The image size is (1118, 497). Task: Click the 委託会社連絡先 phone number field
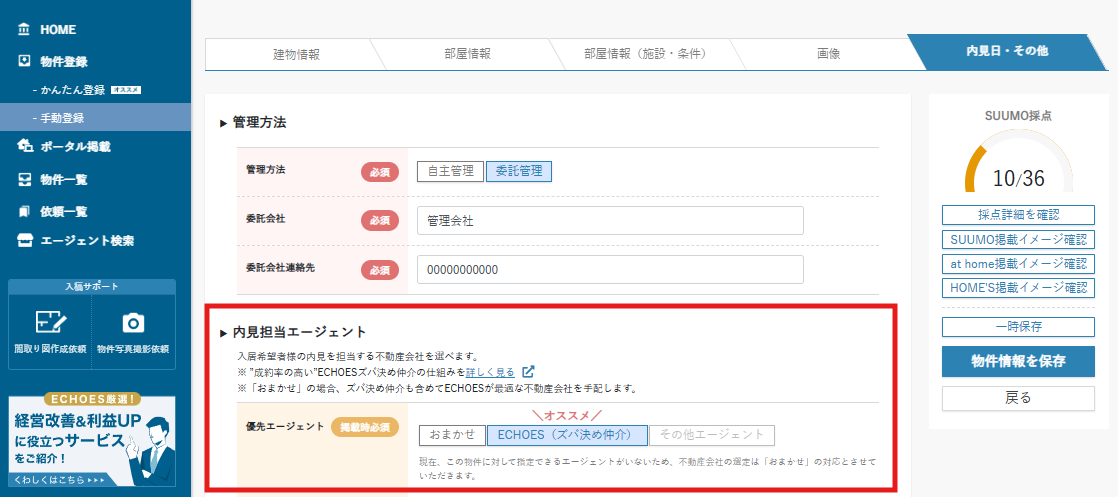(610, 270)
